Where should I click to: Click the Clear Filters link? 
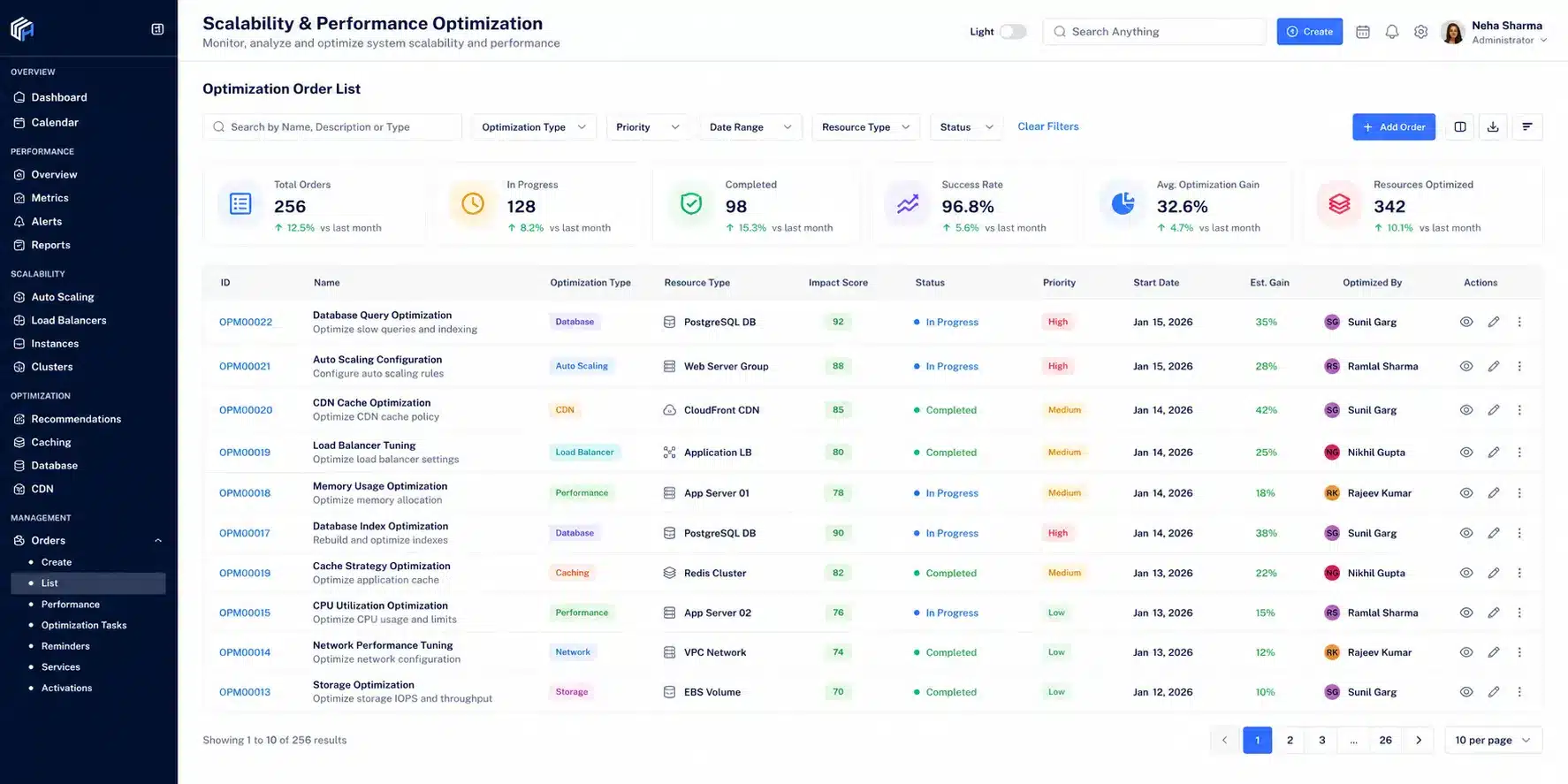[x=1048, y=126]
